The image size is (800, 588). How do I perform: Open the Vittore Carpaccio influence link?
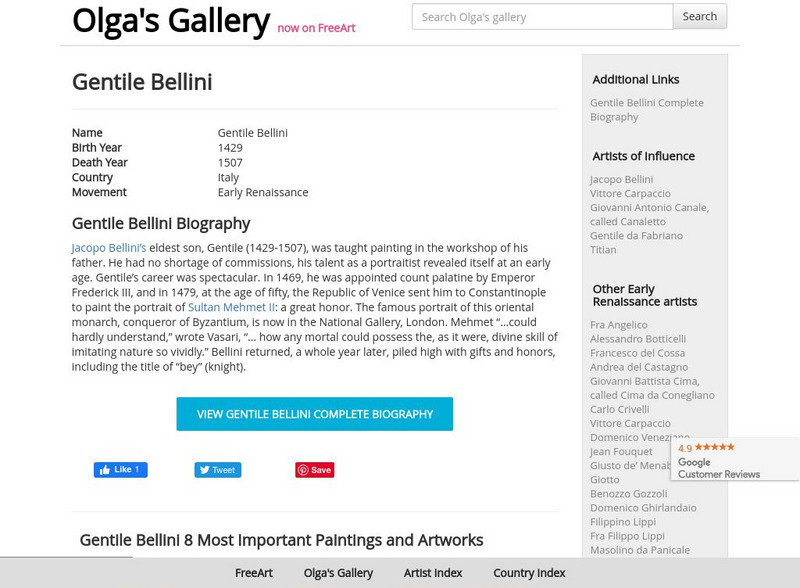630,194
